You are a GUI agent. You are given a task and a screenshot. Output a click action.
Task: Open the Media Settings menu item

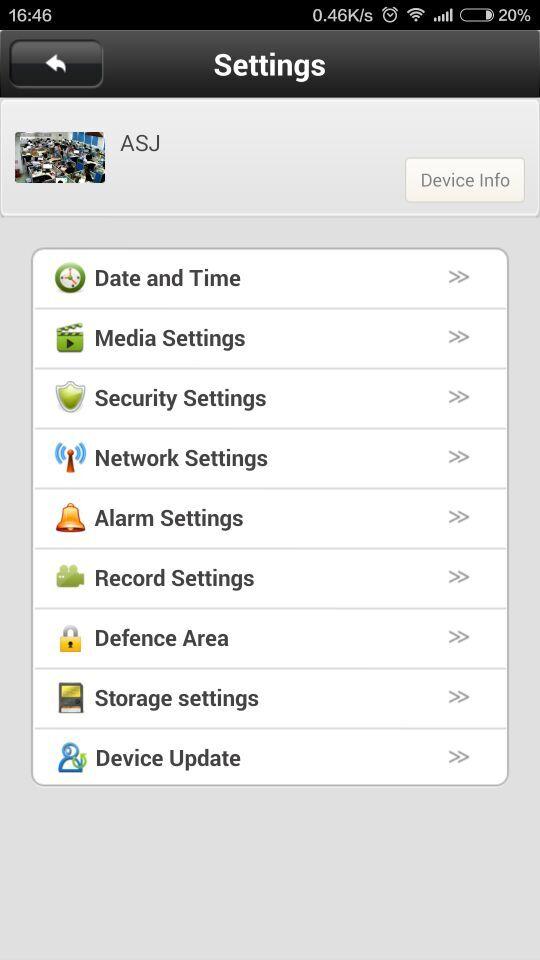click(270, 339)
